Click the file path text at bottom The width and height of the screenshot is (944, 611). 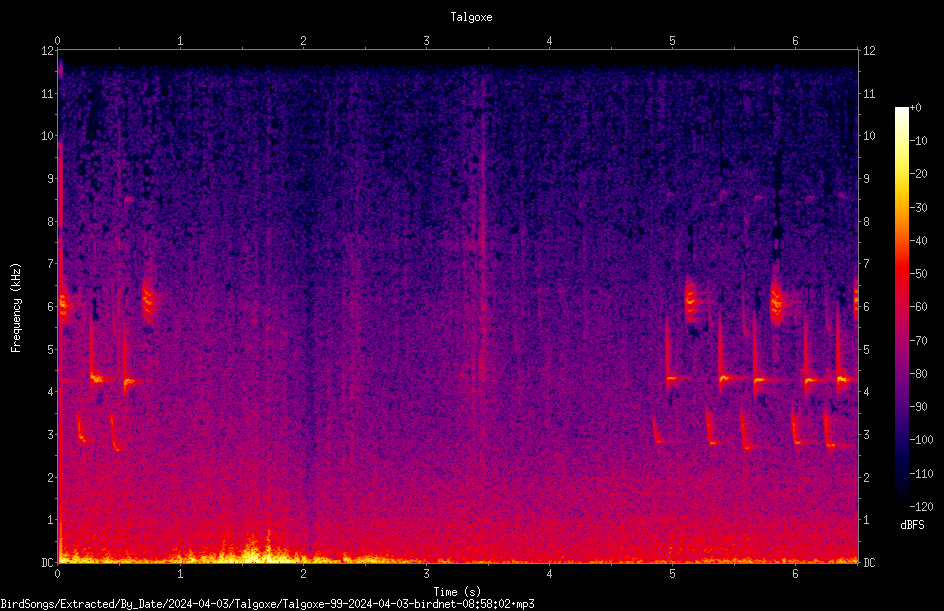pos(267,604)
